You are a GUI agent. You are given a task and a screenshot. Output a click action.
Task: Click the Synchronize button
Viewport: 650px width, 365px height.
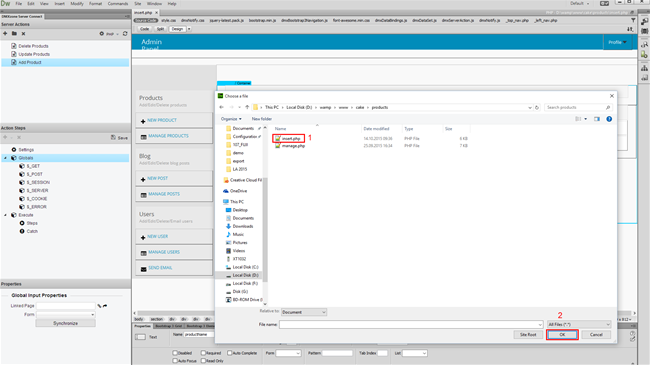click(x=65, y=323)
